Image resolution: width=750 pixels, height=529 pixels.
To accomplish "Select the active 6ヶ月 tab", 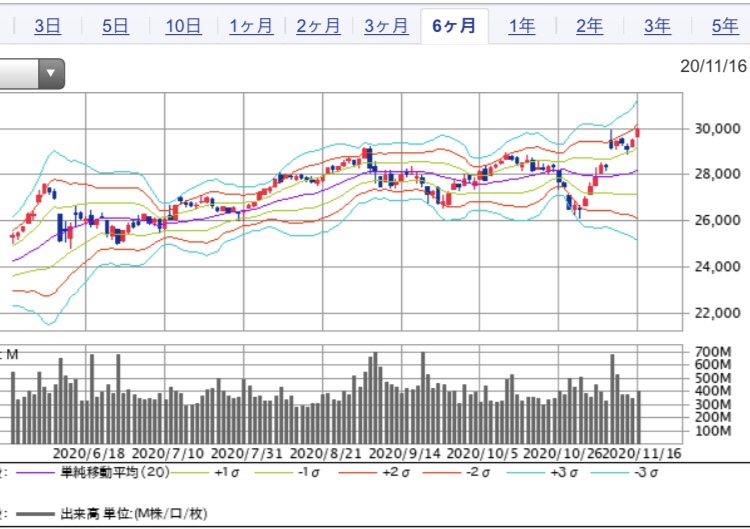I will (454, 26).
